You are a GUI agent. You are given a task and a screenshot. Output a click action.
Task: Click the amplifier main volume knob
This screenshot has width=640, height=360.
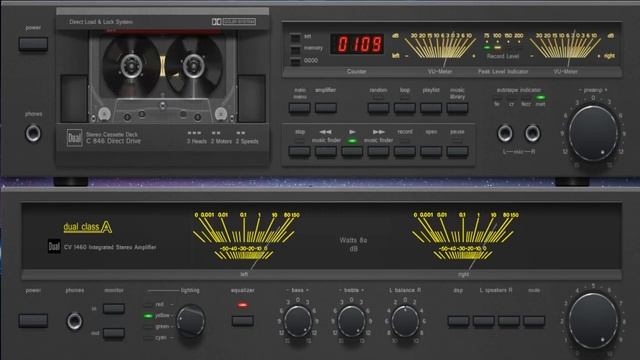tap(593, 321)
